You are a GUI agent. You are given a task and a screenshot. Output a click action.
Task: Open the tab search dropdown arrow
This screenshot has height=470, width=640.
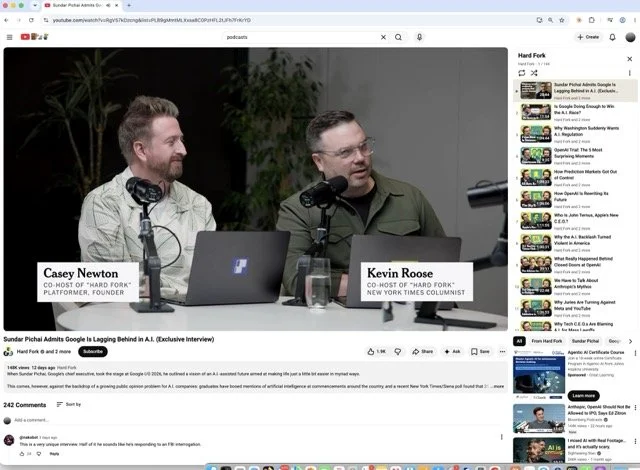coord(35,5)
